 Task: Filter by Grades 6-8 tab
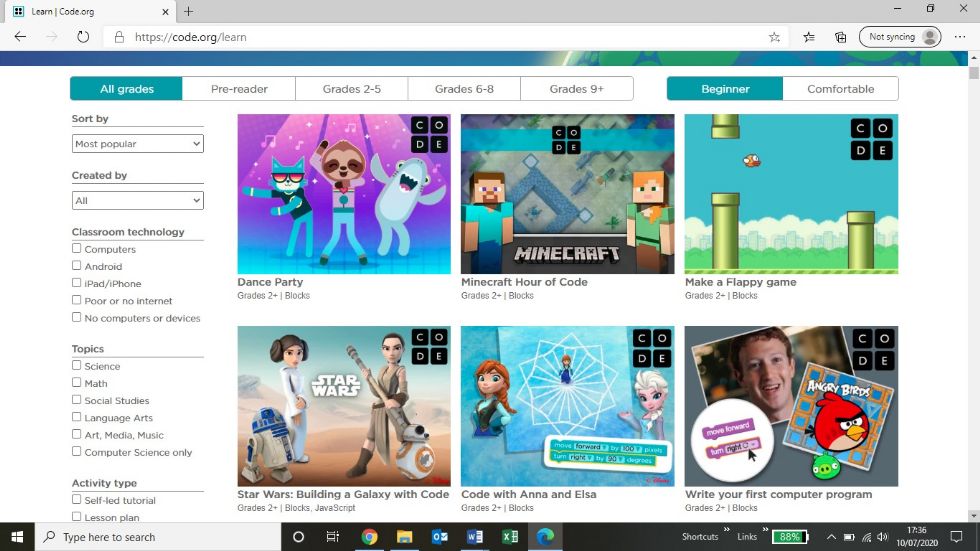point(464,89)
